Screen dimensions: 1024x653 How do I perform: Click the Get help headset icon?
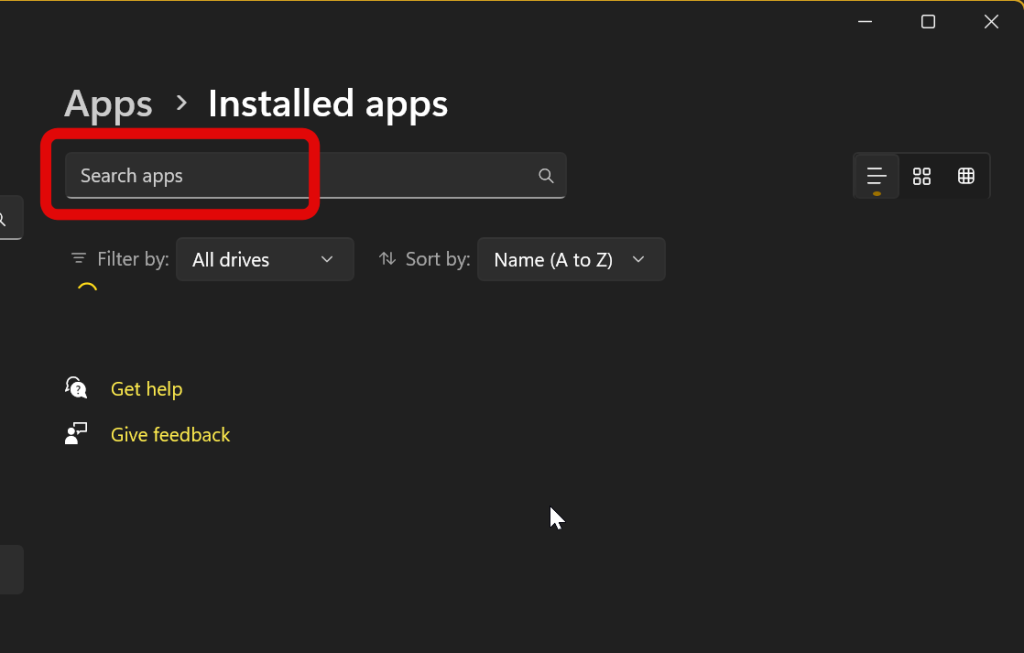point(76,388)
